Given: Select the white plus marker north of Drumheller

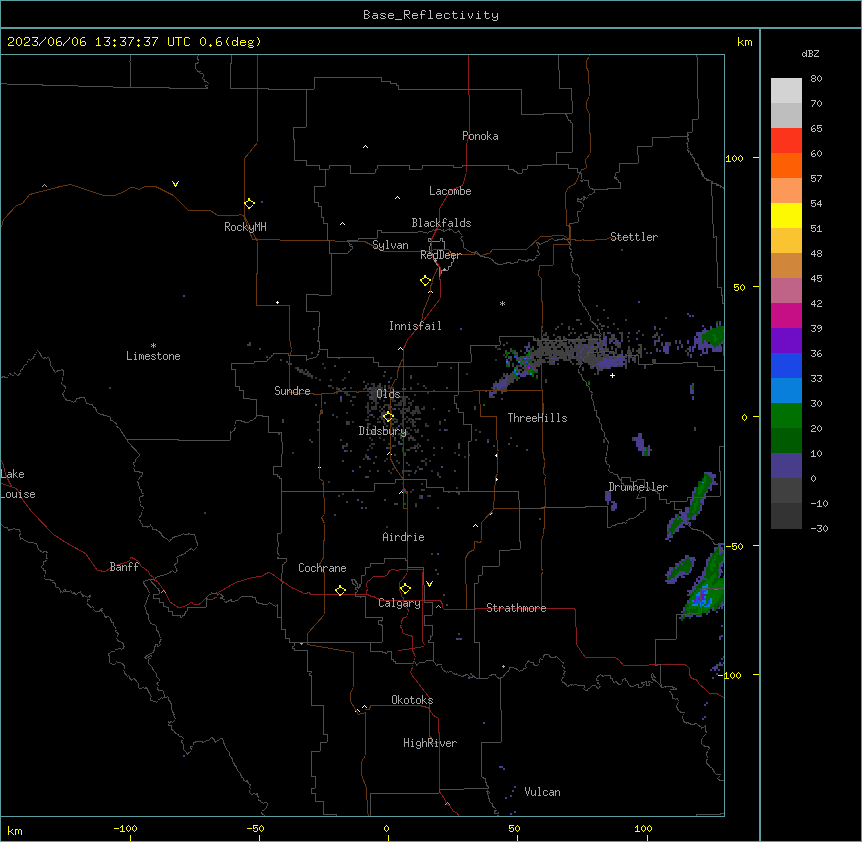Looking at the screenshot, I should tap(612, 375).
